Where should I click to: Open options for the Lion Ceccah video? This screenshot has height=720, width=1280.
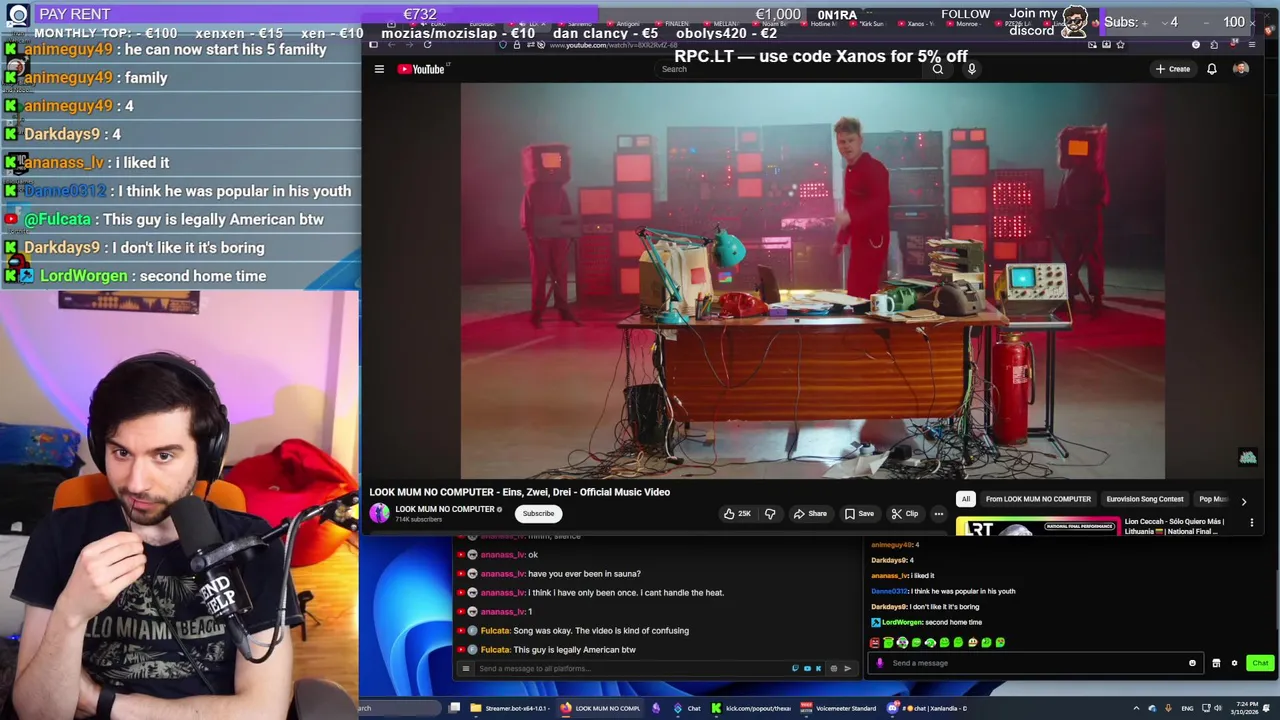(1251, 522)
